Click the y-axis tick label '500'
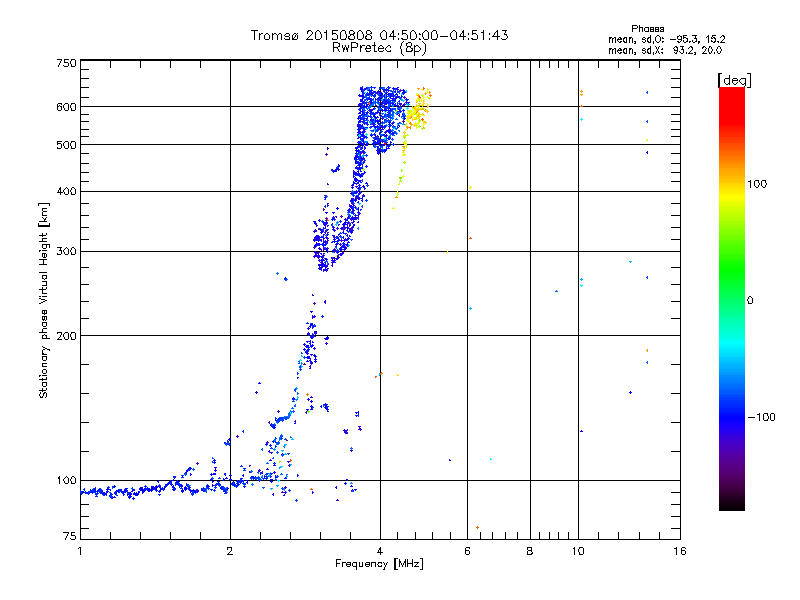 (66, 145)
